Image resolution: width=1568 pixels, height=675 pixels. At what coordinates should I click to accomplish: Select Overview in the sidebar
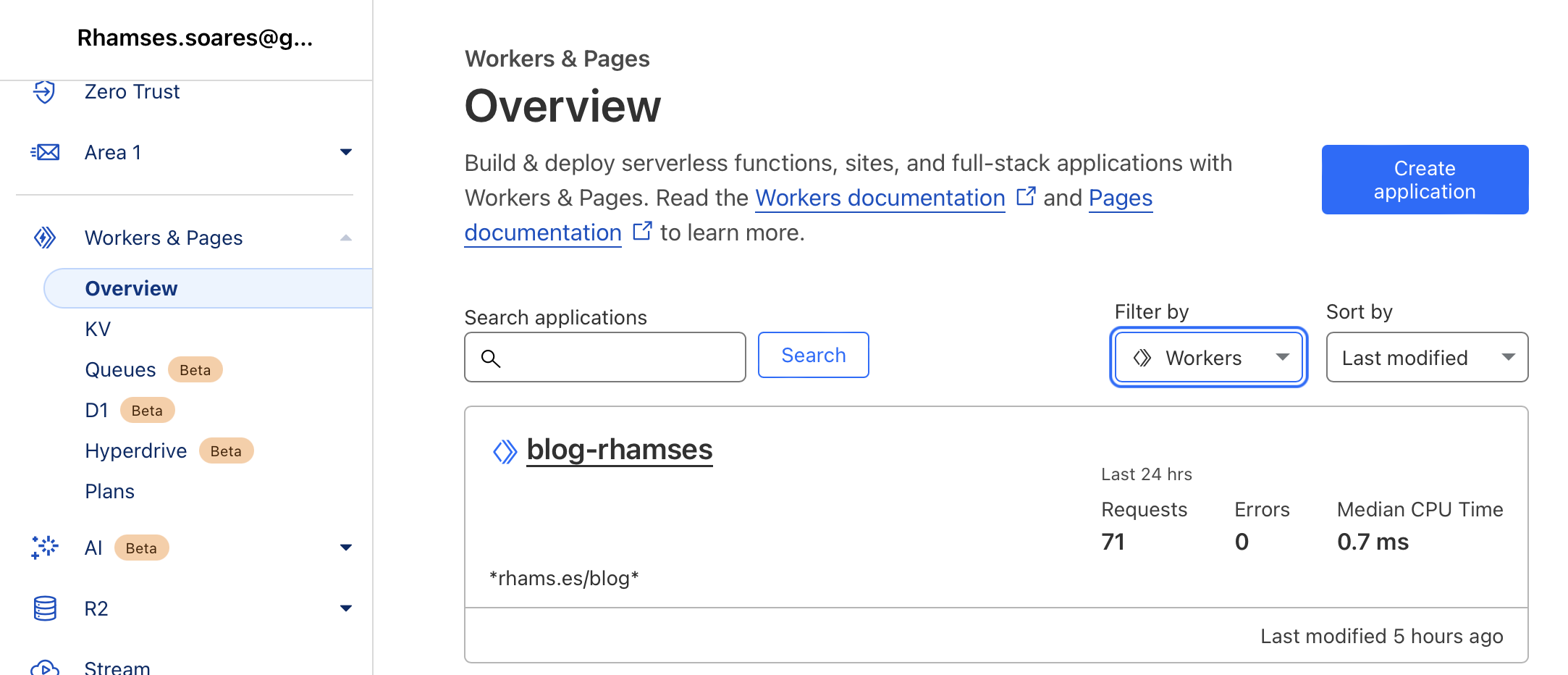pyautogui.click(x=131, y=288)
